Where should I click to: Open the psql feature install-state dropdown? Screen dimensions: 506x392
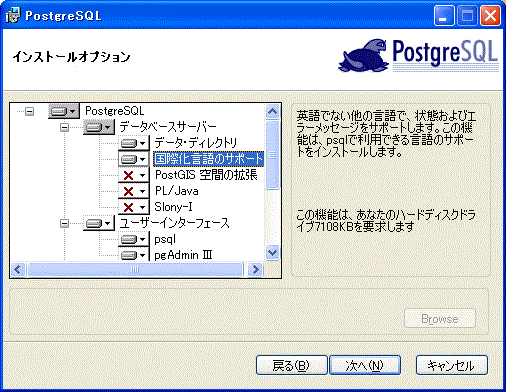pyautogui.click(x=133, y=239)
